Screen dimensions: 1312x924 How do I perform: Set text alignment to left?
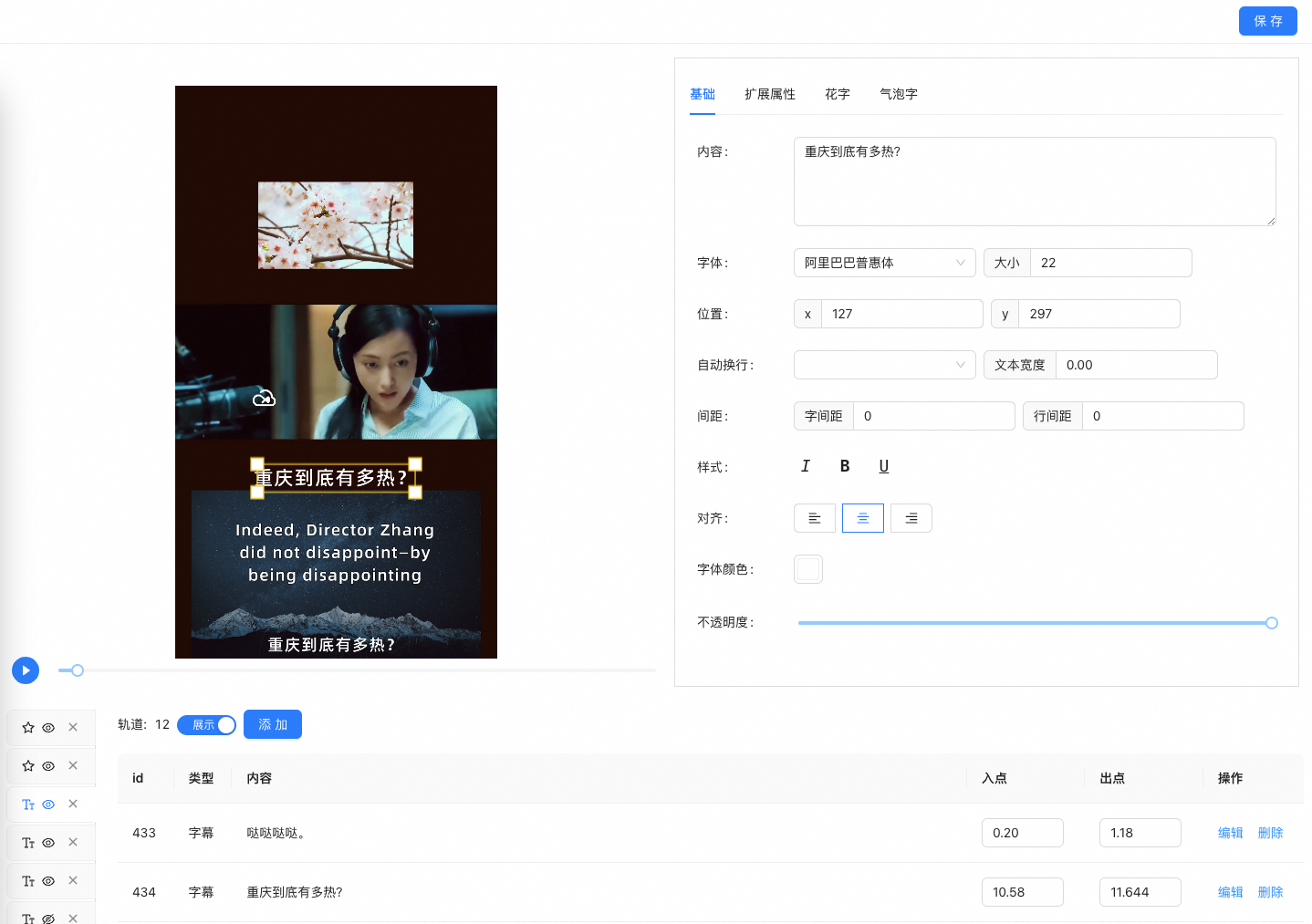click(815, 518)
